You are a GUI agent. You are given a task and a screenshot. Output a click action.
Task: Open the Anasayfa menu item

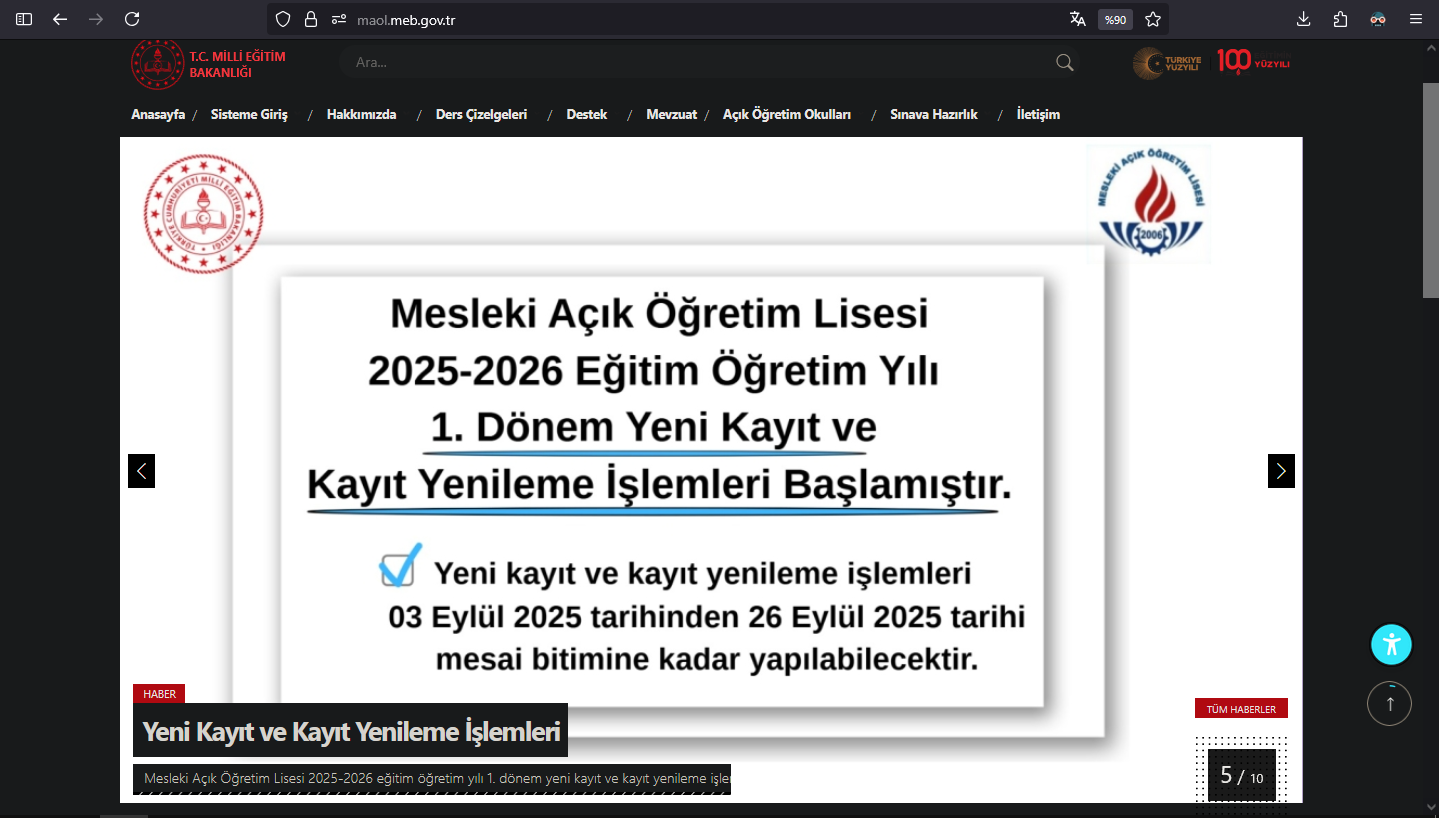[x=158, y=114]
